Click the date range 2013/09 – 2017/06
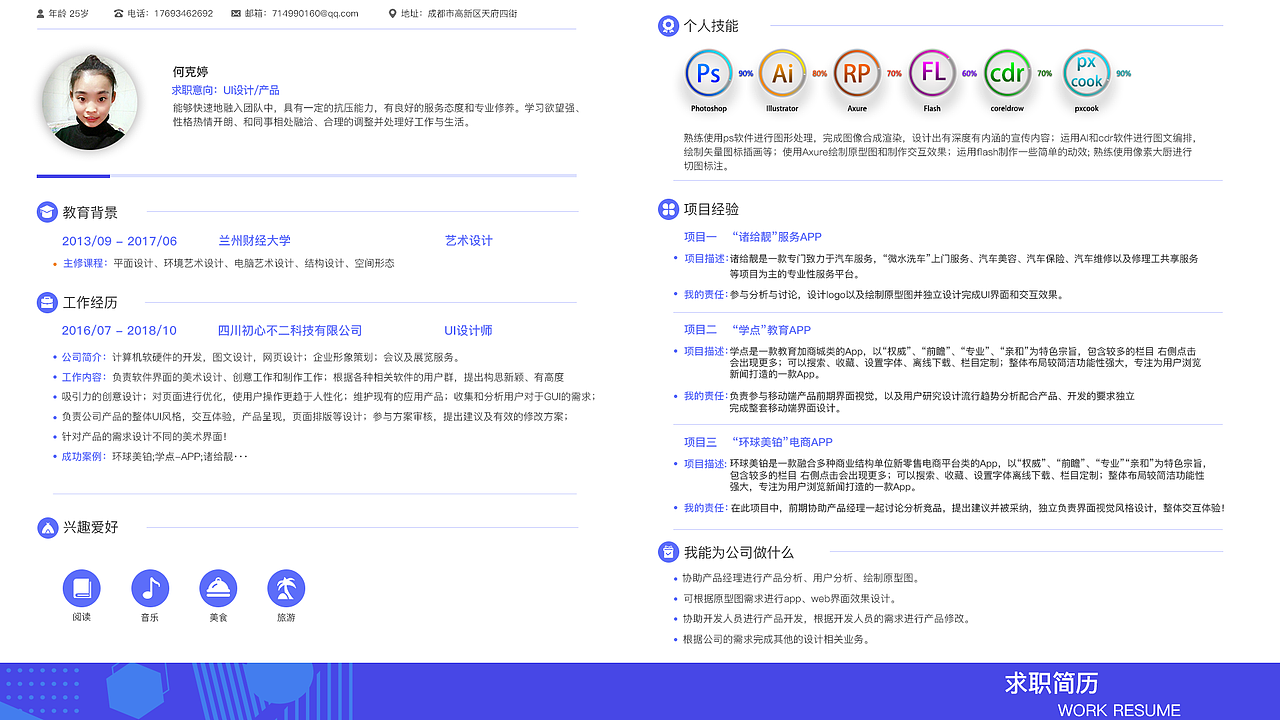This screenshot has width=1280, height=720. coord(119,241)
